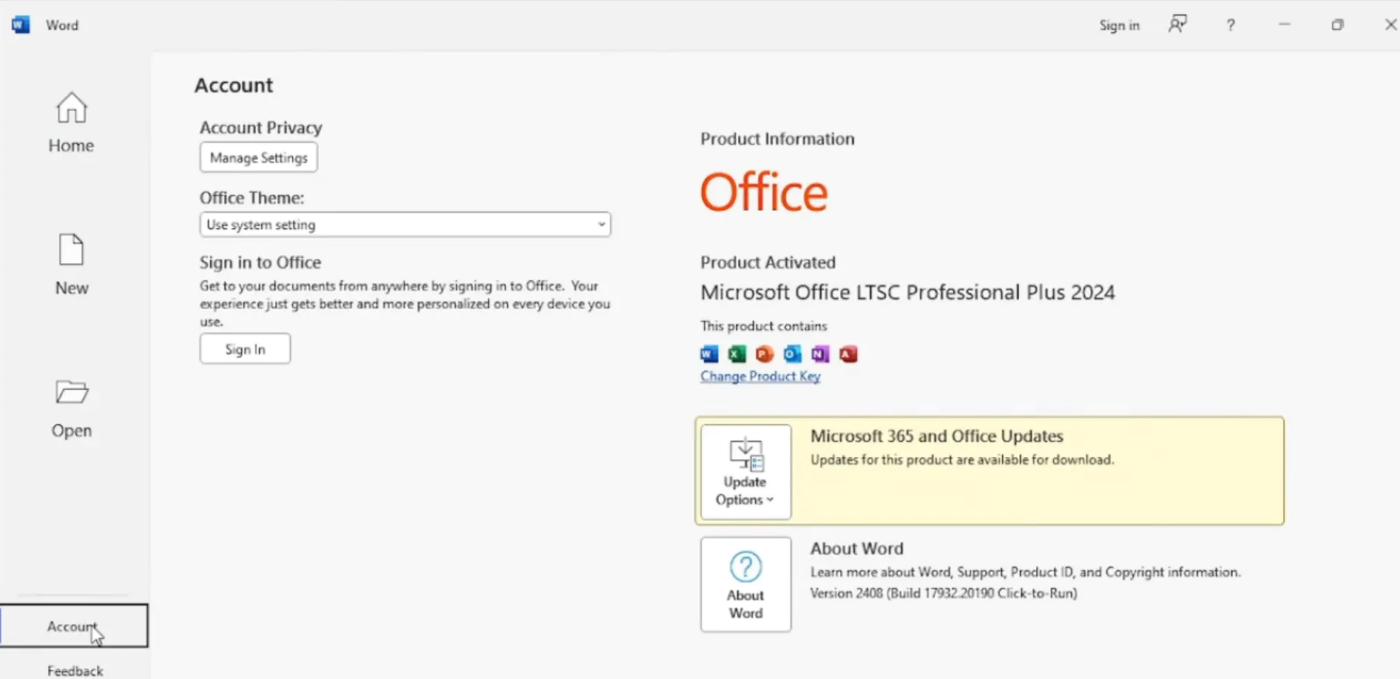Click the Word logo in title bar
Viewport: 1400px width, 679px height.
(21, 25)
